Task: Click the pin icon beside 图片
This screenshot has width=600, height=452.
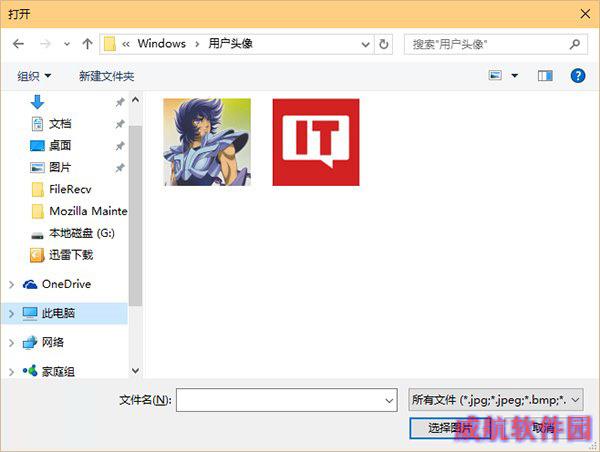Action: click(x=120, y=168)
